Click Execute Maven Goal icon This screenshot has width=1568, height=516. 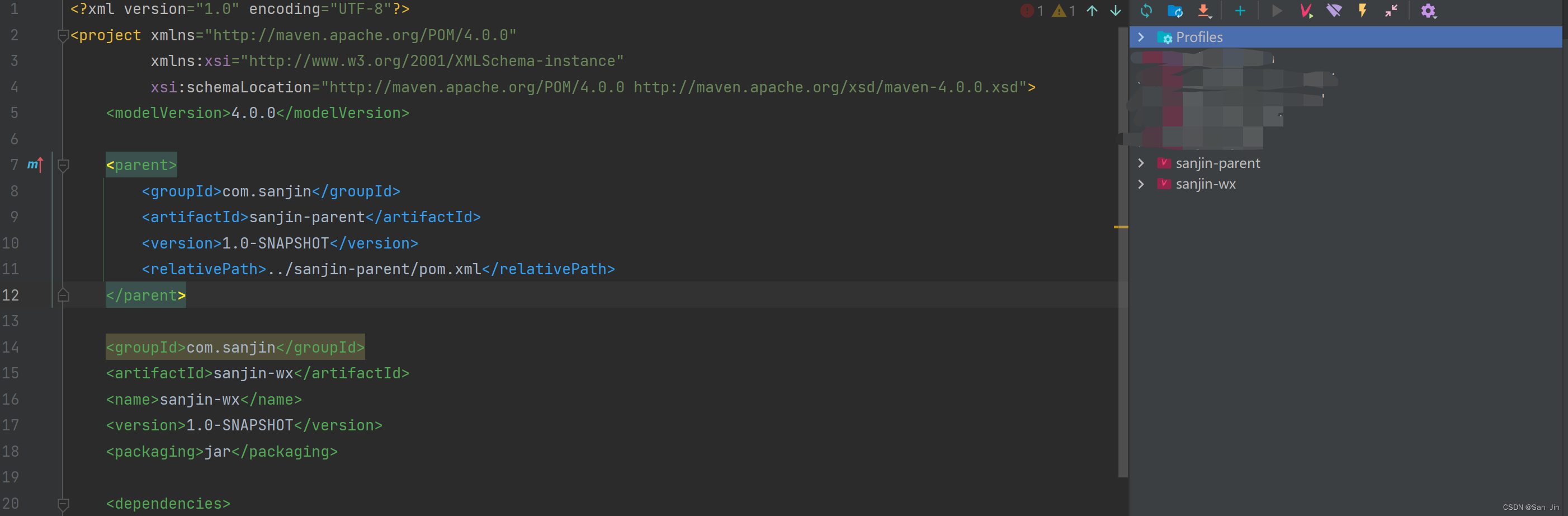point(1306,11)
